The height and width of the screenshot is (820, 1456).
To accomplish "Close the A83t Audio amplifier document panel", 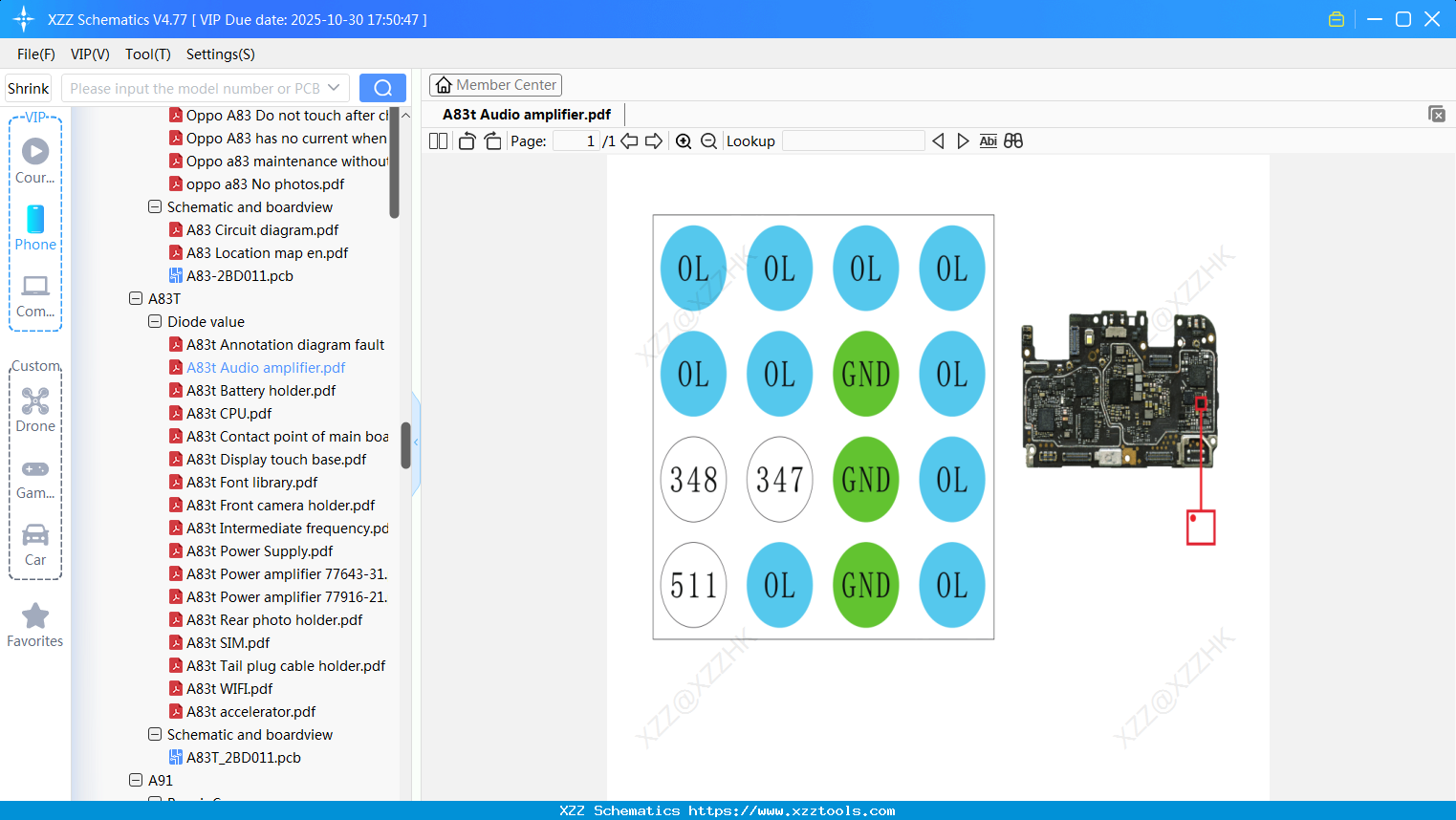I will coord(1436,114).
